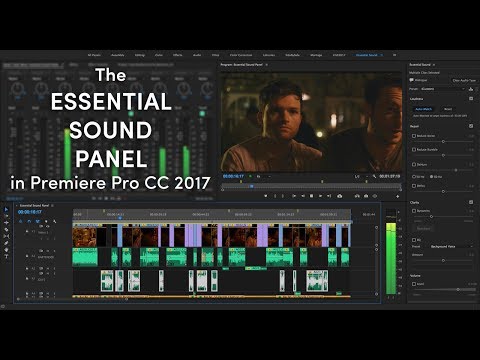
Task: Click the Program monitor settings wrench icon
Action: [x=374, y=176]
